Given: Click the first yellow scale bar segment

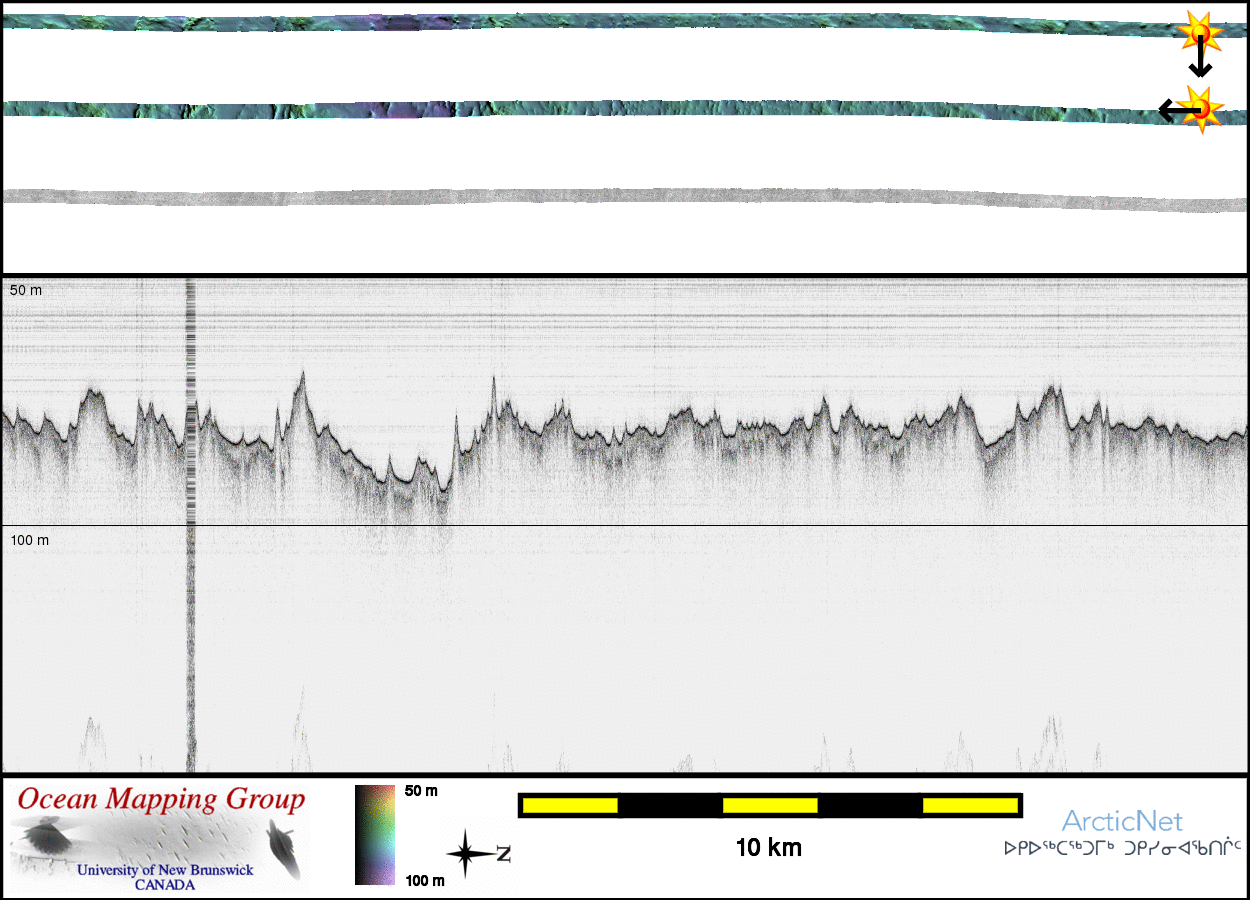Looking at the screenshot, I should coord(569,805).
